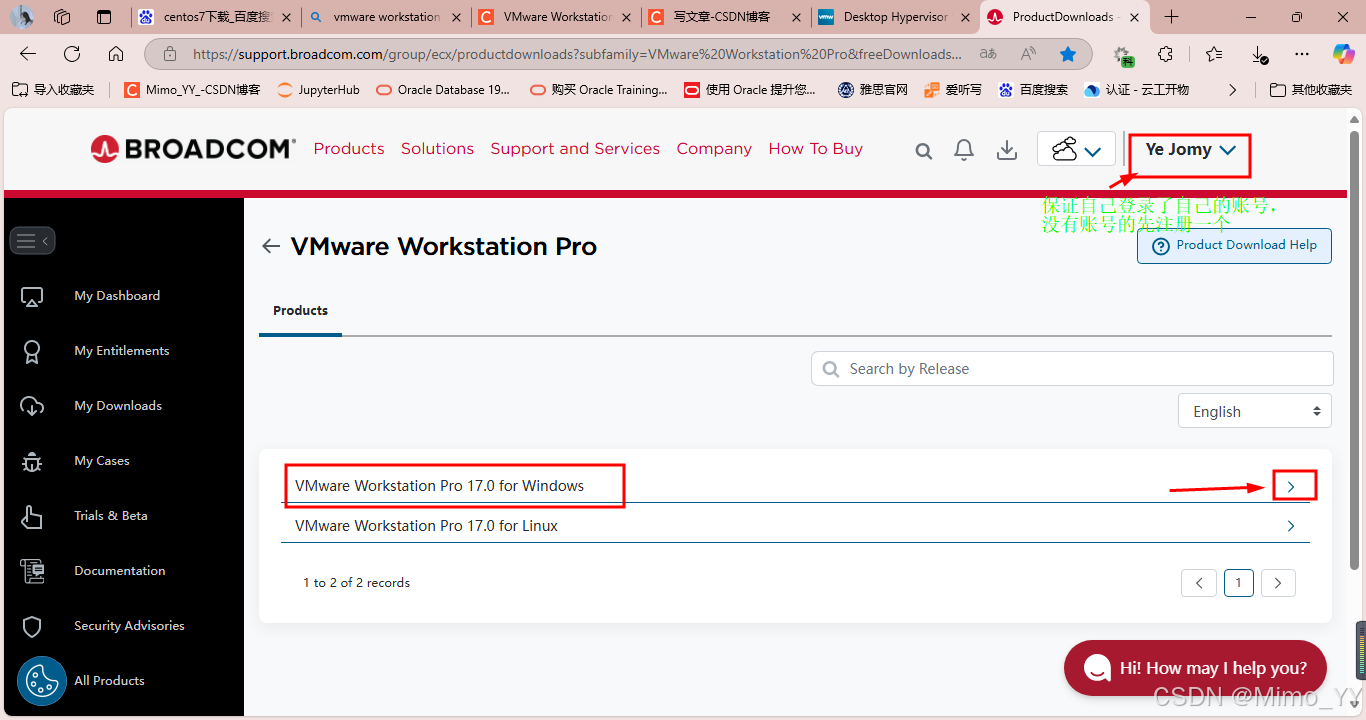Viewport: 1366px width, 720px height.
Task: Open the 其他收藏夹 bookmarks folder
Action: point(1310,90)
